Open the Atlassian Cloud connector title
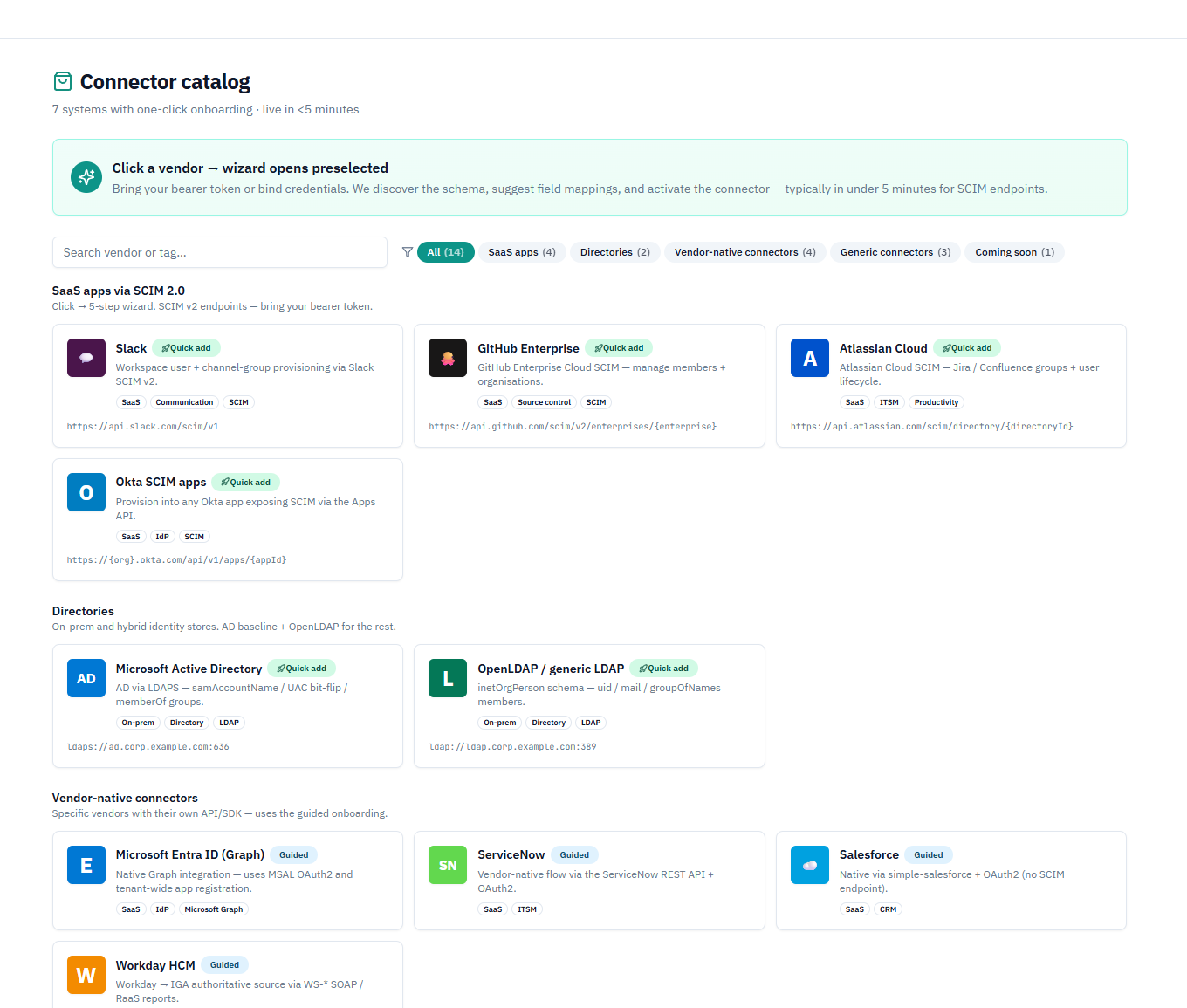The image size is (1187, 1008). tap(883, 348)
